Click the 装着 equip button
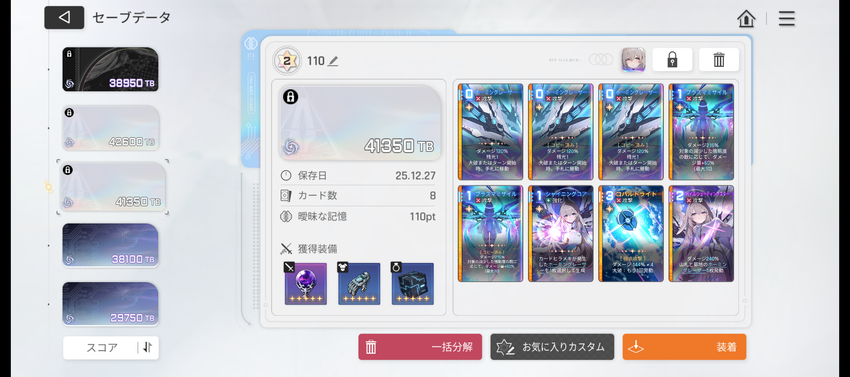Screen dimensions: 850x377 click(x=685, y=347)
